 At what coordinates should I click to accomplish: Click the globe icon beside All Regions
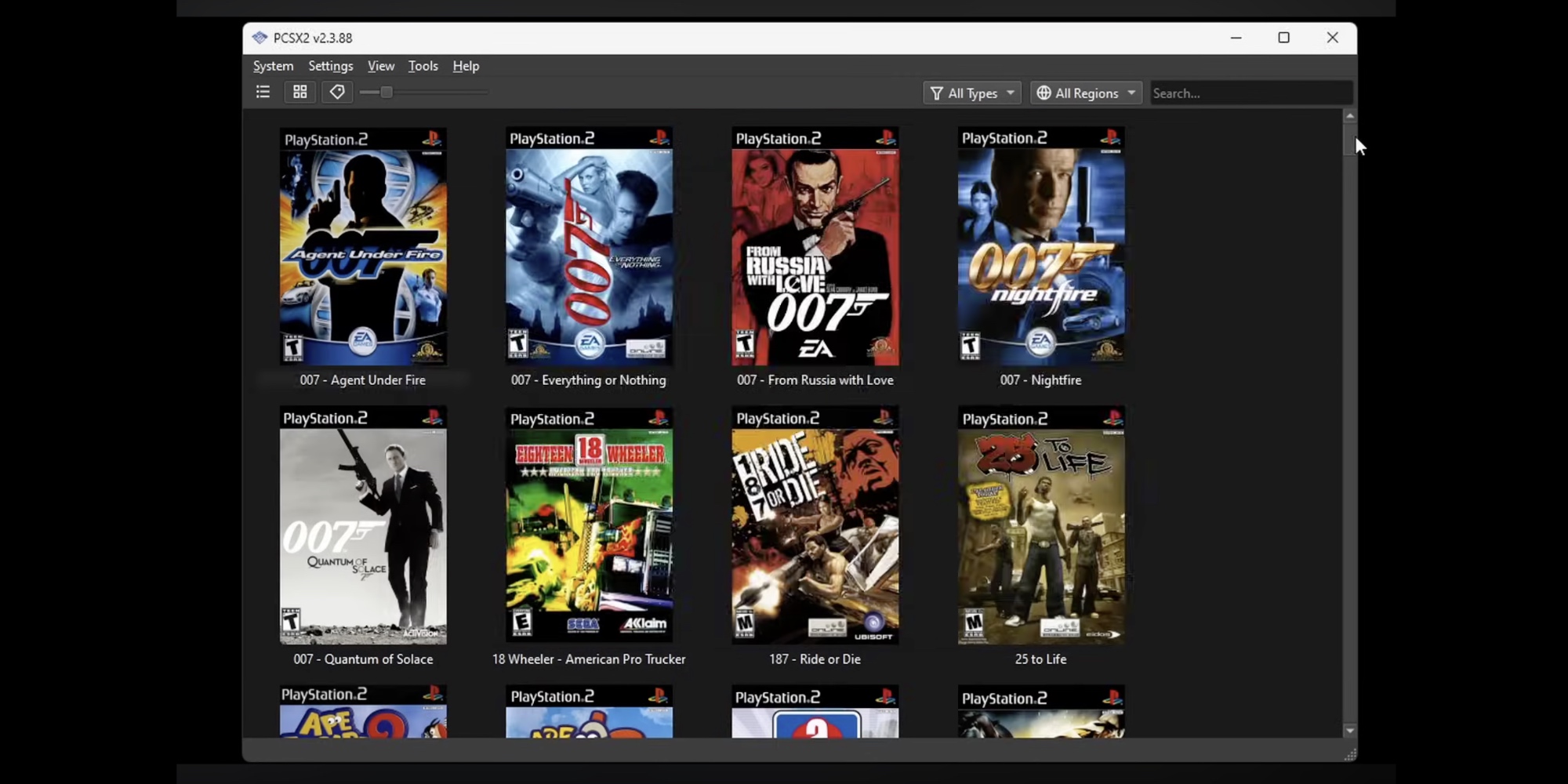pos(1044,93)
